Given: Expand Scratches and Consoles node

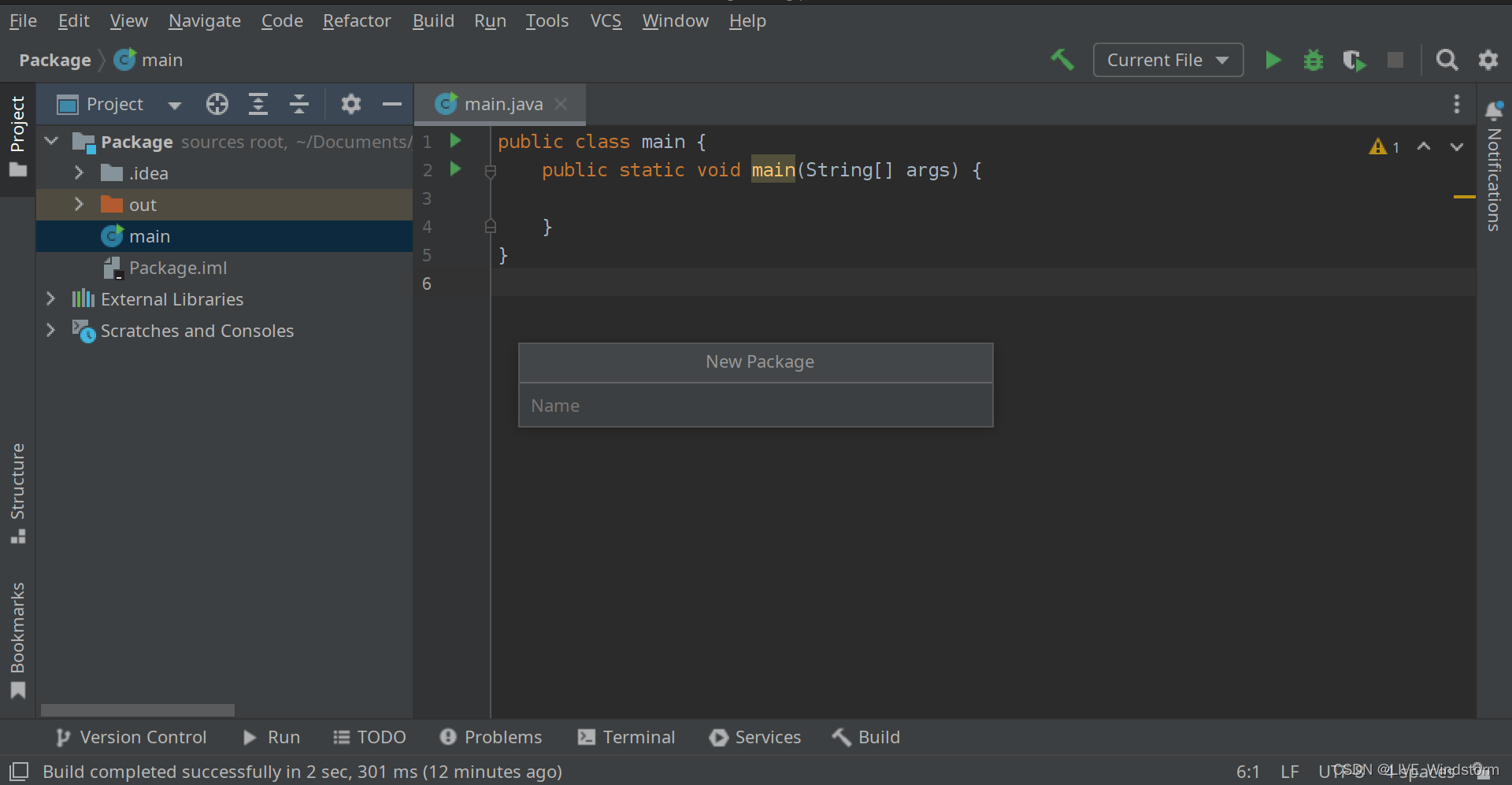Looking at the screenshot, I should coord(51,330).
